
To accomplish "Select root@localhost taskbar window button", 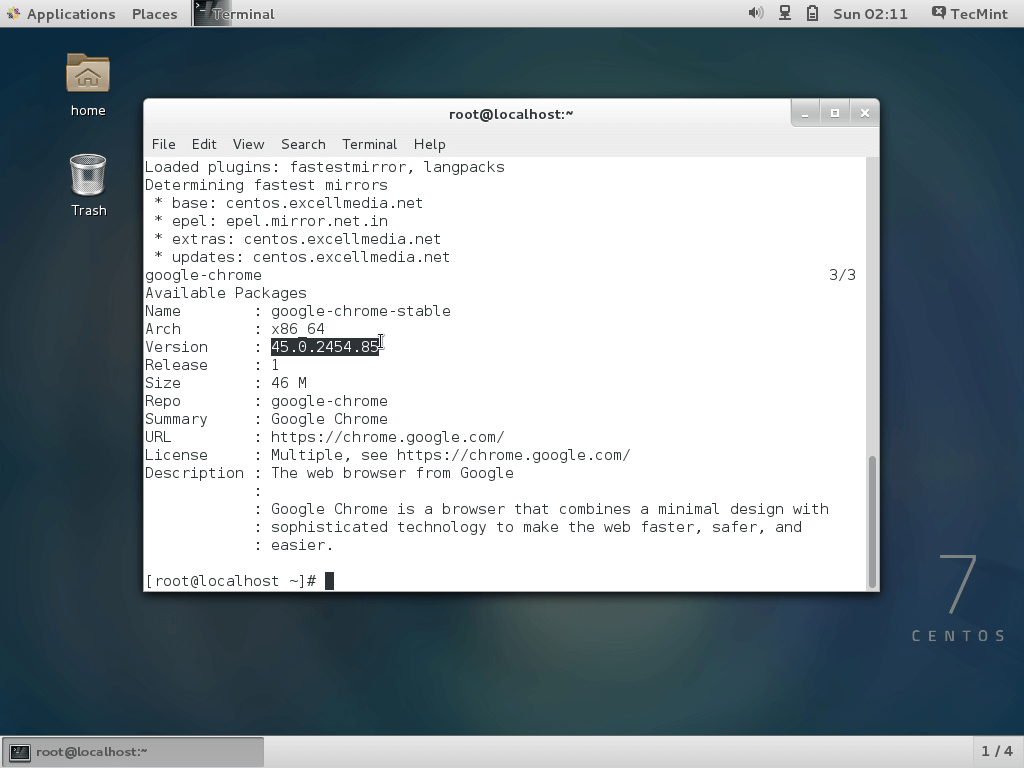I will click(134, 751).
